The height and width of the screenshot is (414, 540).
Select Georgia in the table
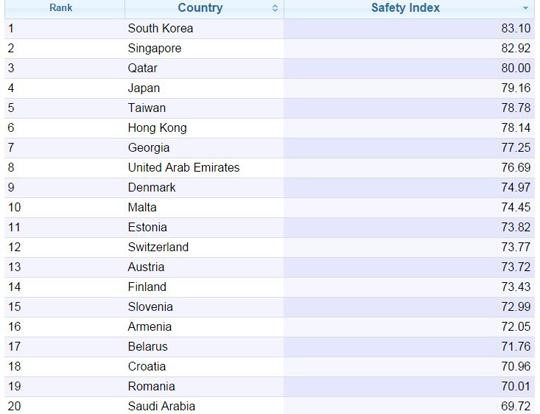coord(148,148)
